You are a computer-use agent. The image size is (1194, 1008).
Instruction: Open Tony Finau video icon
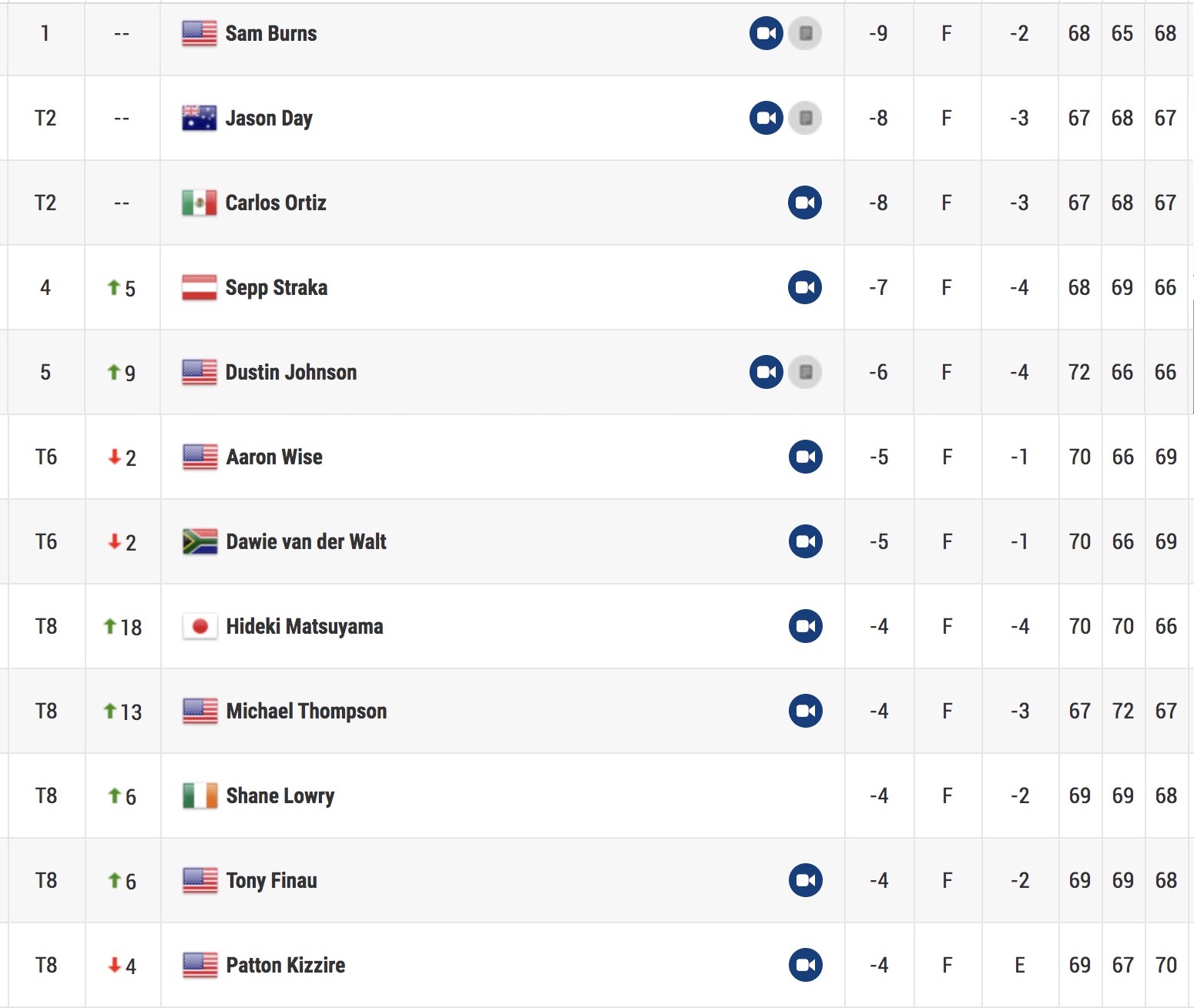tap(806, 880)
